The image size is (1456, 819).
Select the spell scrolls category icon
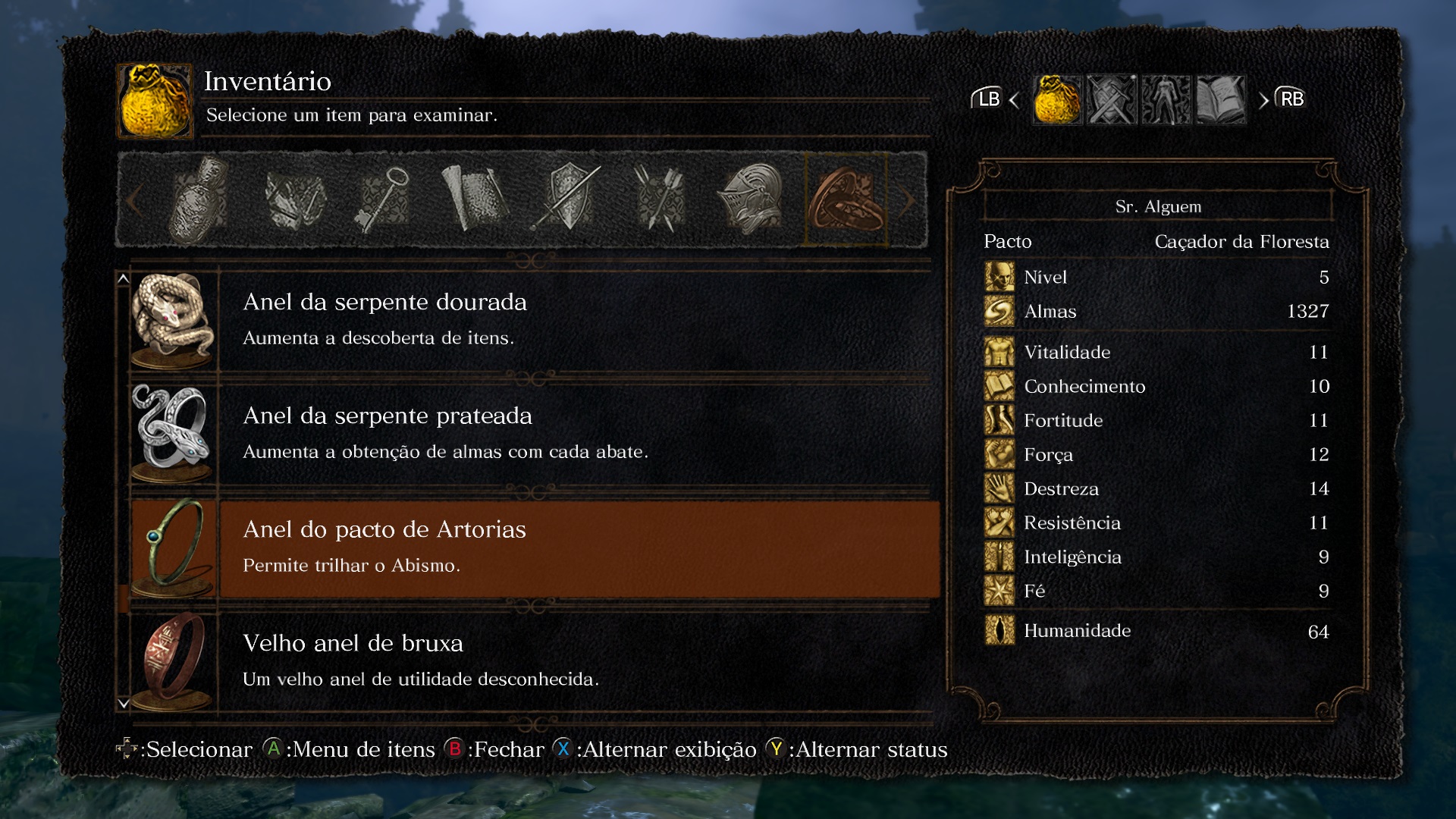pos(473,199)
